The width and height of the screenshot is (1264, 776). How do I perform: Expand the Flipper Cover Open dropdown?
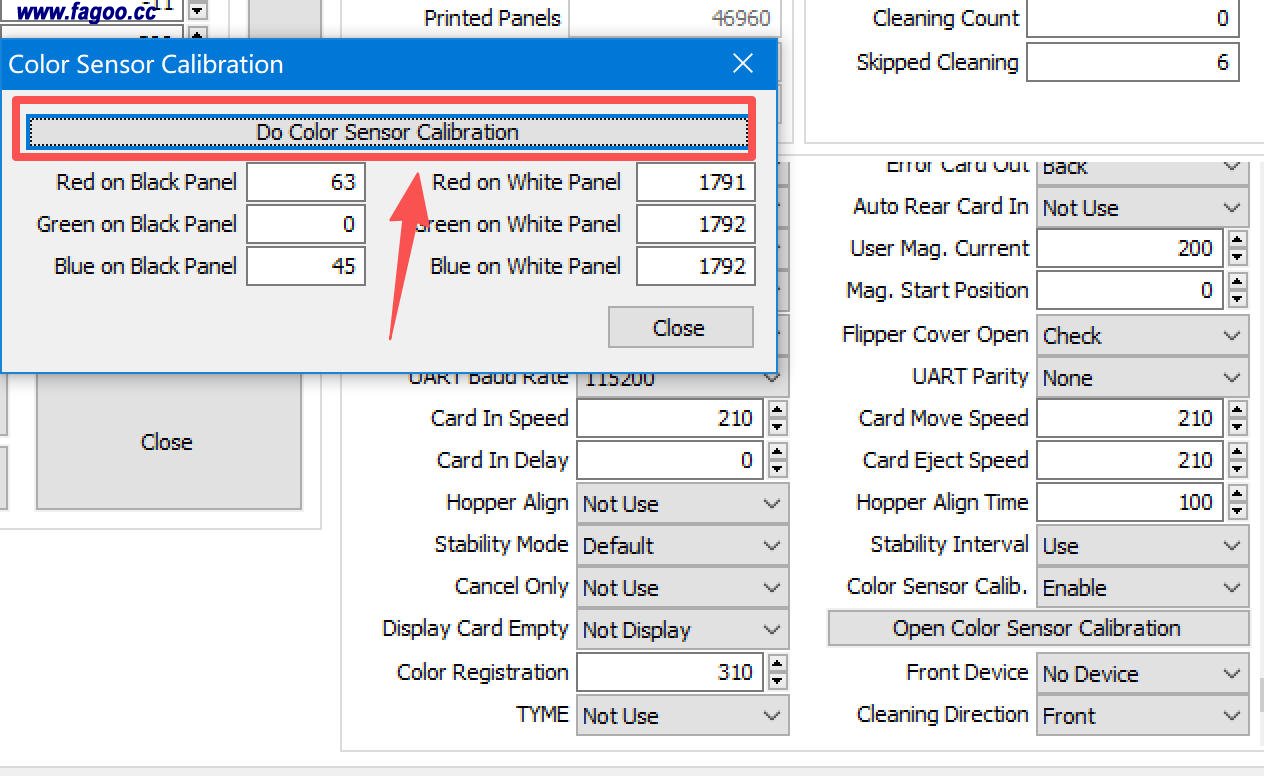[x=1142, y=336]
